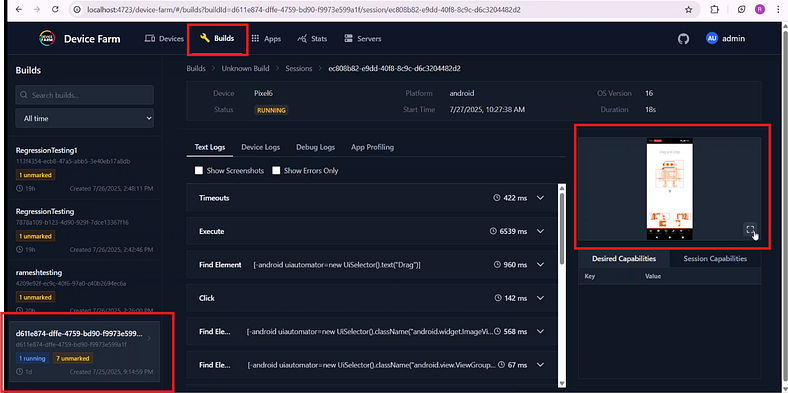Expand the ViewGroup Find Element log entry
This screenshot has height=393, width=788.
pyautogui.click(x=541, y=365)
